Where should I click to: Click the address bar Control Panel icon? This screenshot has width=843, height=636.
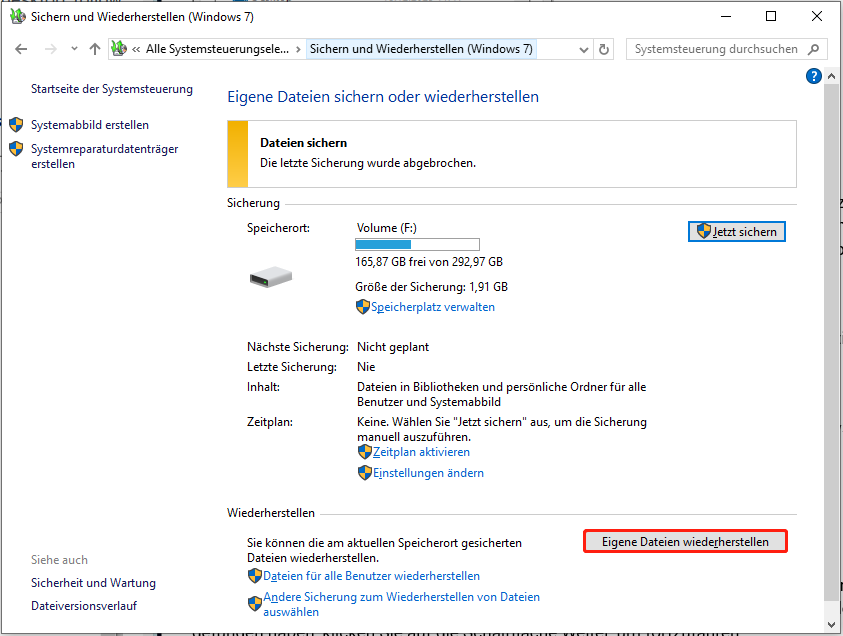click(119, 49)
